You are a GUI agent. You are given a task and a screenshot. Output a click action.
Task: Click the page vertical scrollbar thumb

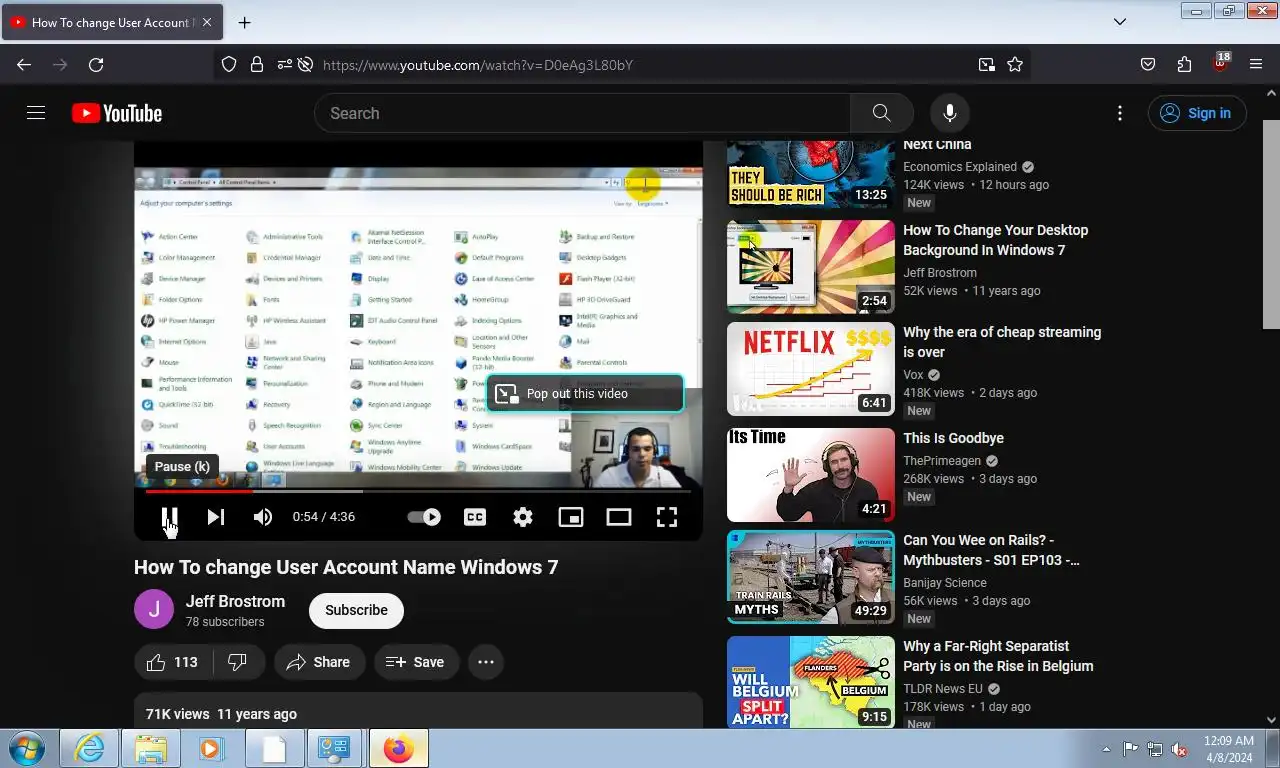(x=1272, y=225)
